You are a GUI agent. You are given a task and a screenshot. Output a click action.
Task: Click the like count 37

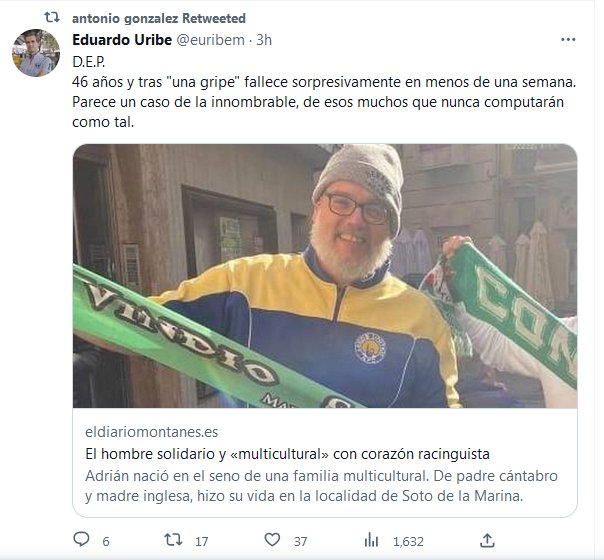[300, 542]
